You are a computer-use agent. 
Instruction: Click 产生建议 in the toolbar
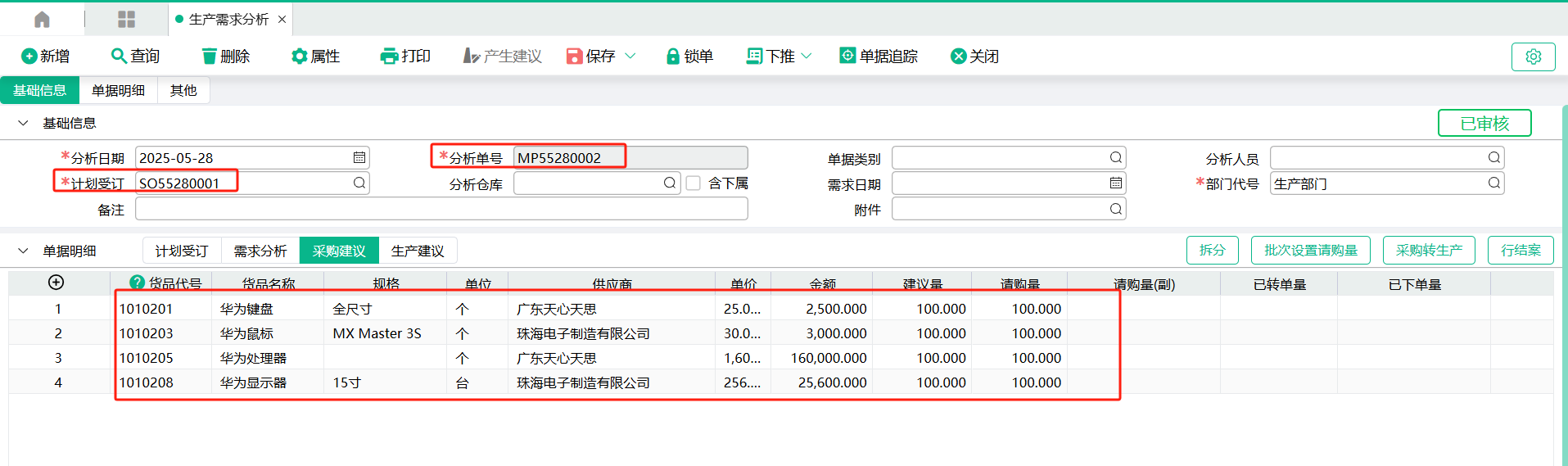[502, 56]
